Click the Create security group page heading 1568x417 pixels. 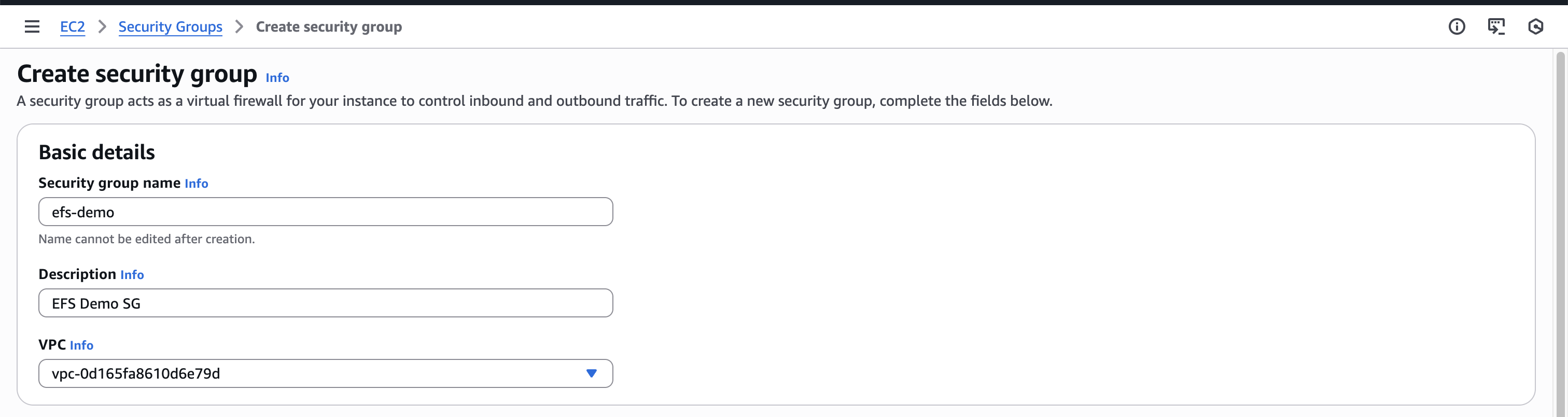pyautogui.click(x=137, y=74)
